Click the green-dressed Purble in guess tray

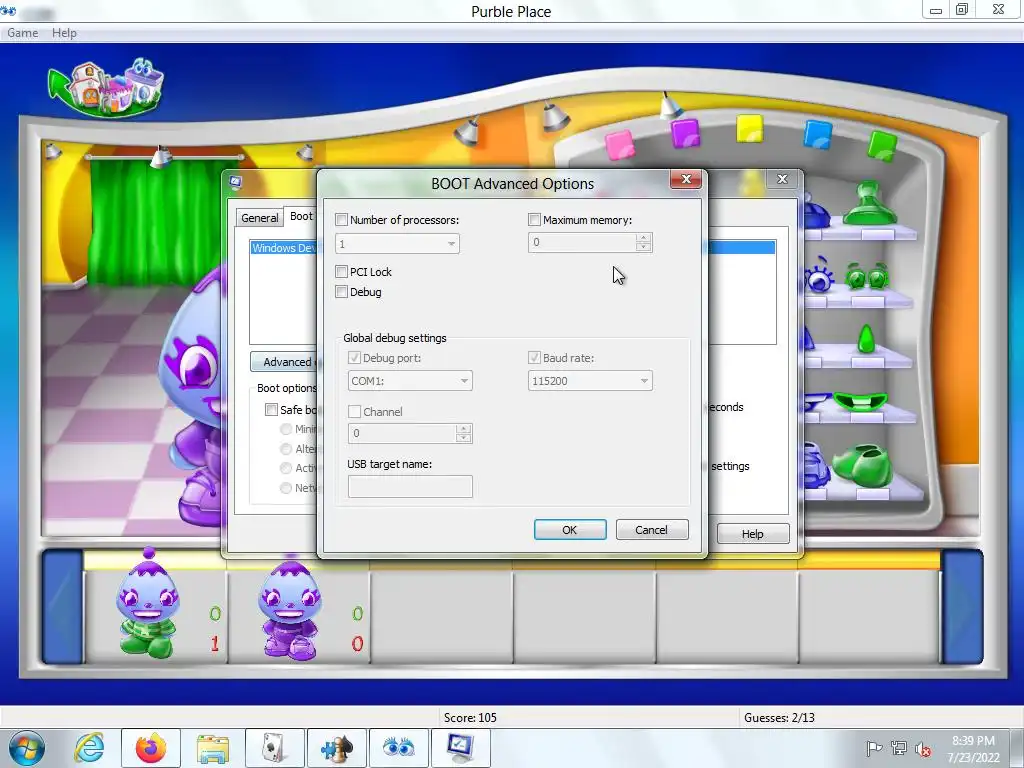click(x=147, y=603)
